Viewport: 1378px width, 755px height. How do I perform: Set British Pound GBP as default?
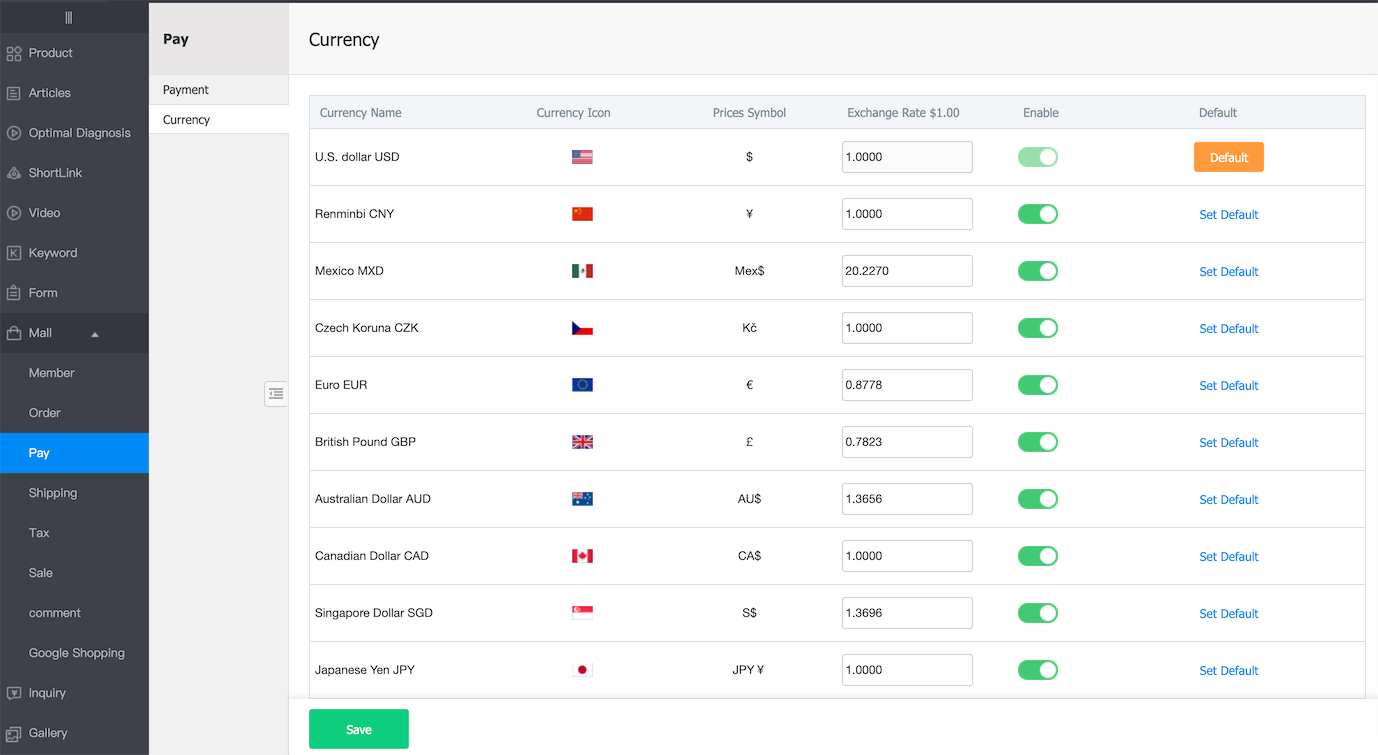[1228, 442]
